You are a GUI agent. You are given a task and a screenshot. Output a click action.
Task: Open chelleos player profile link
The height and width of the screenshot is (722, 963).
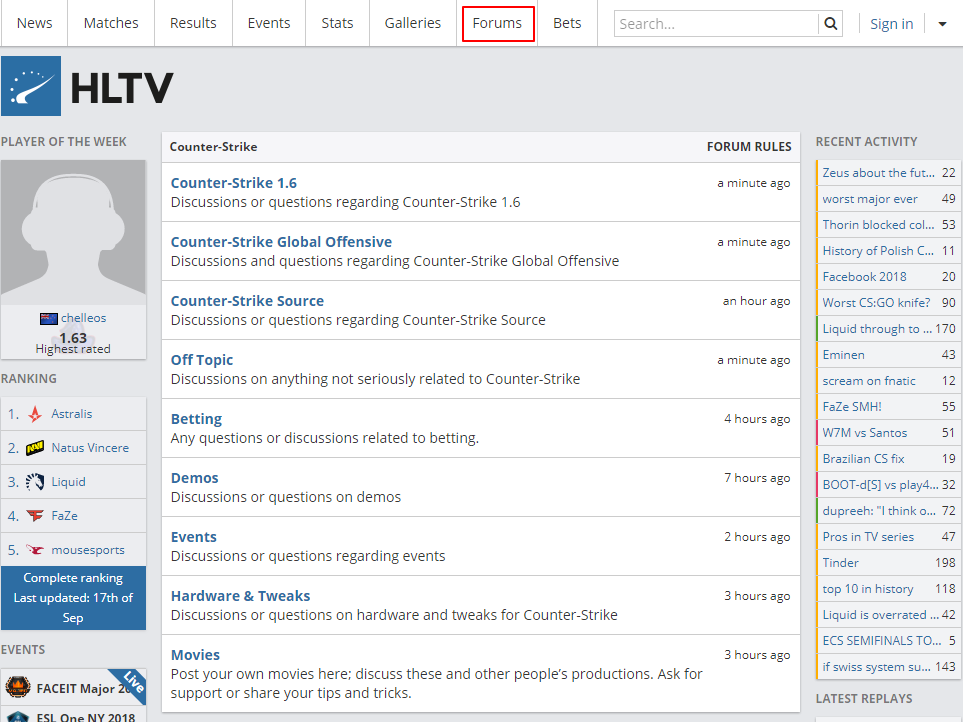pyautogui.click(x=84, y=318)
